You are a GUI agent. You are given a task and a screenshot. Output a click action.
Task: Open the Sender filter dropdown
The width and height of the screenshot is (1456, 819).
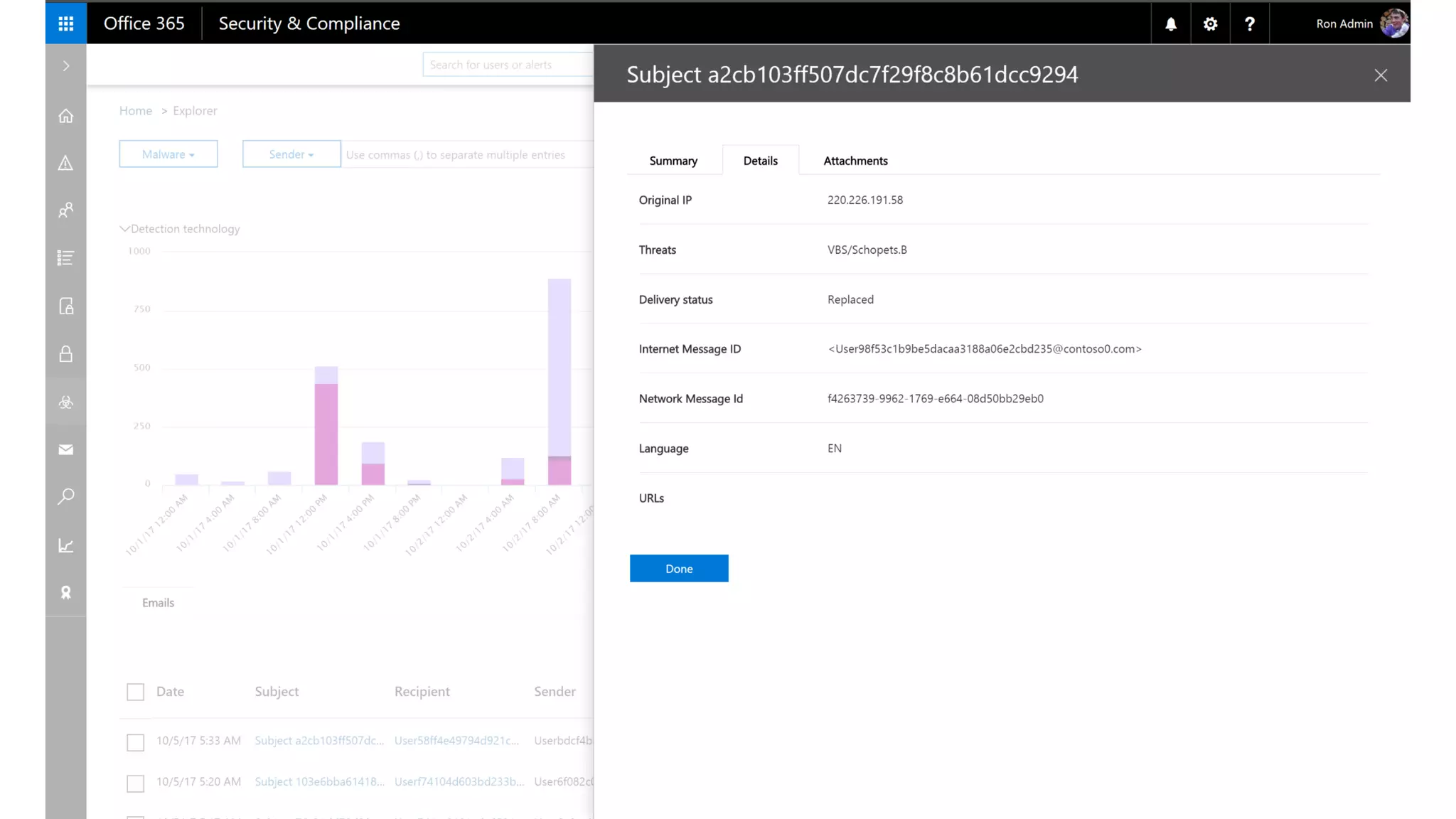coord(291,154)
